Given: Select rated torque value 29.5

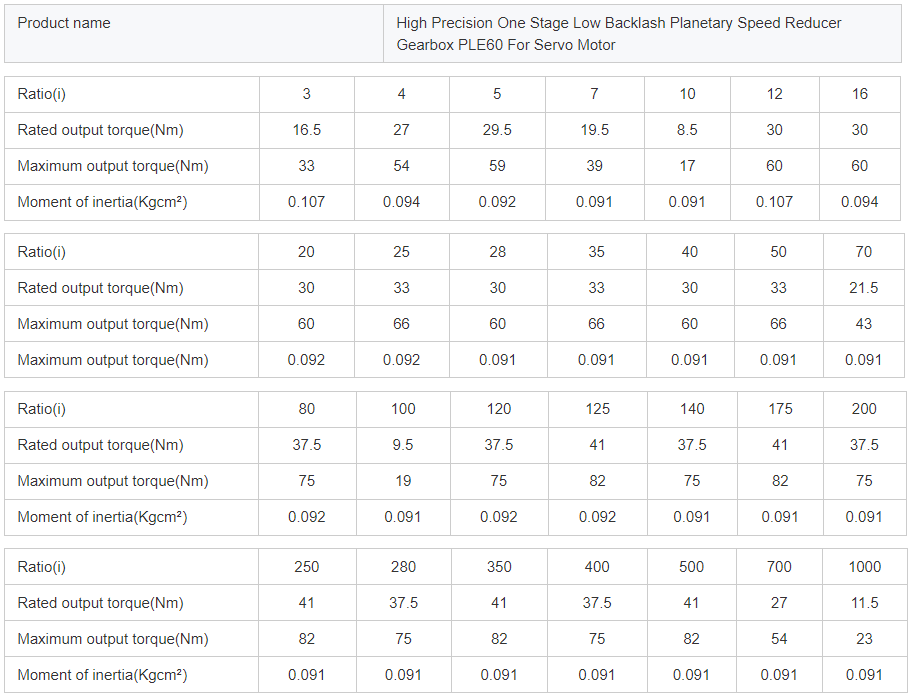Looking at the screenshot, I should tap(497, 130).
